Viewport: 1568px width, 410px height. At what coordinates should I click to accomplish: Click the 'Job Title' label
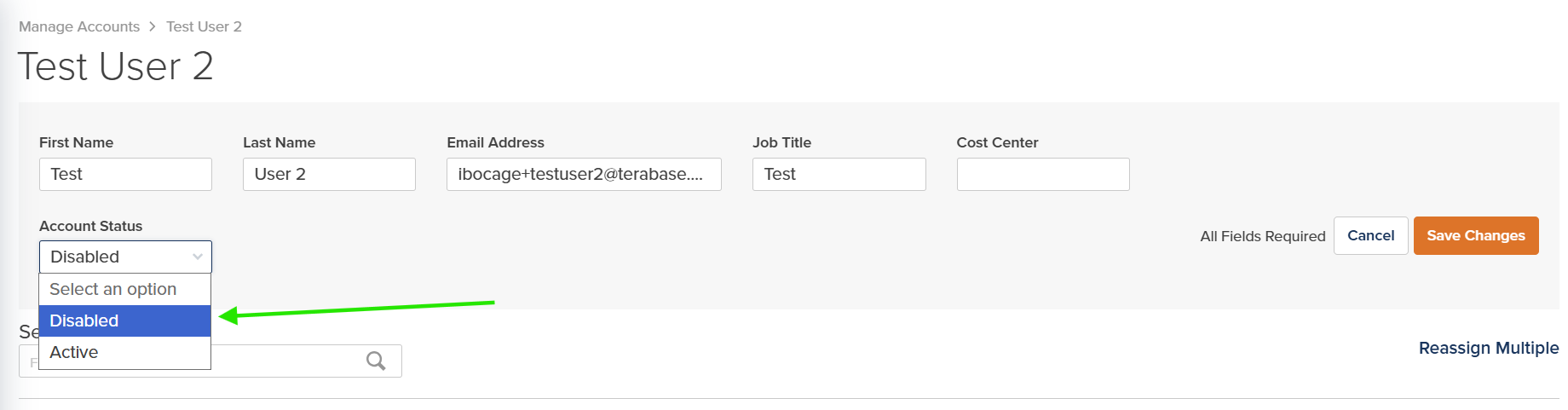pos(781,142)
